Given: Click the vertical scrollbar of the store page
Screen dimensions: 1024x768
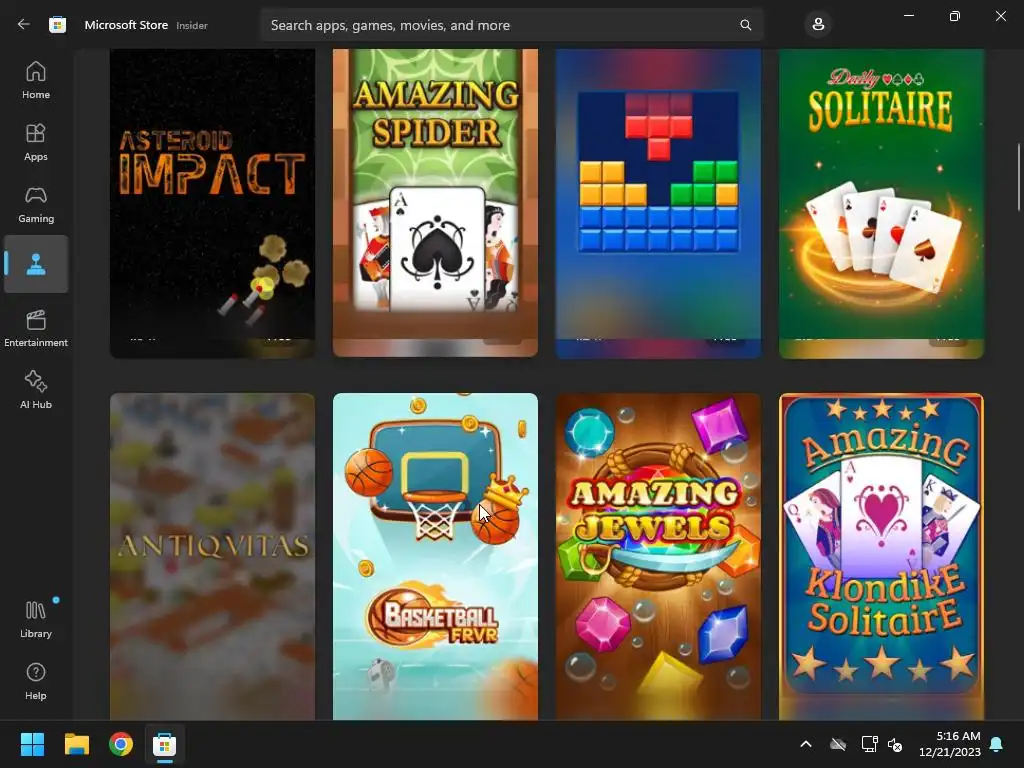Looking at the screenshot, I should [1018, 178].
